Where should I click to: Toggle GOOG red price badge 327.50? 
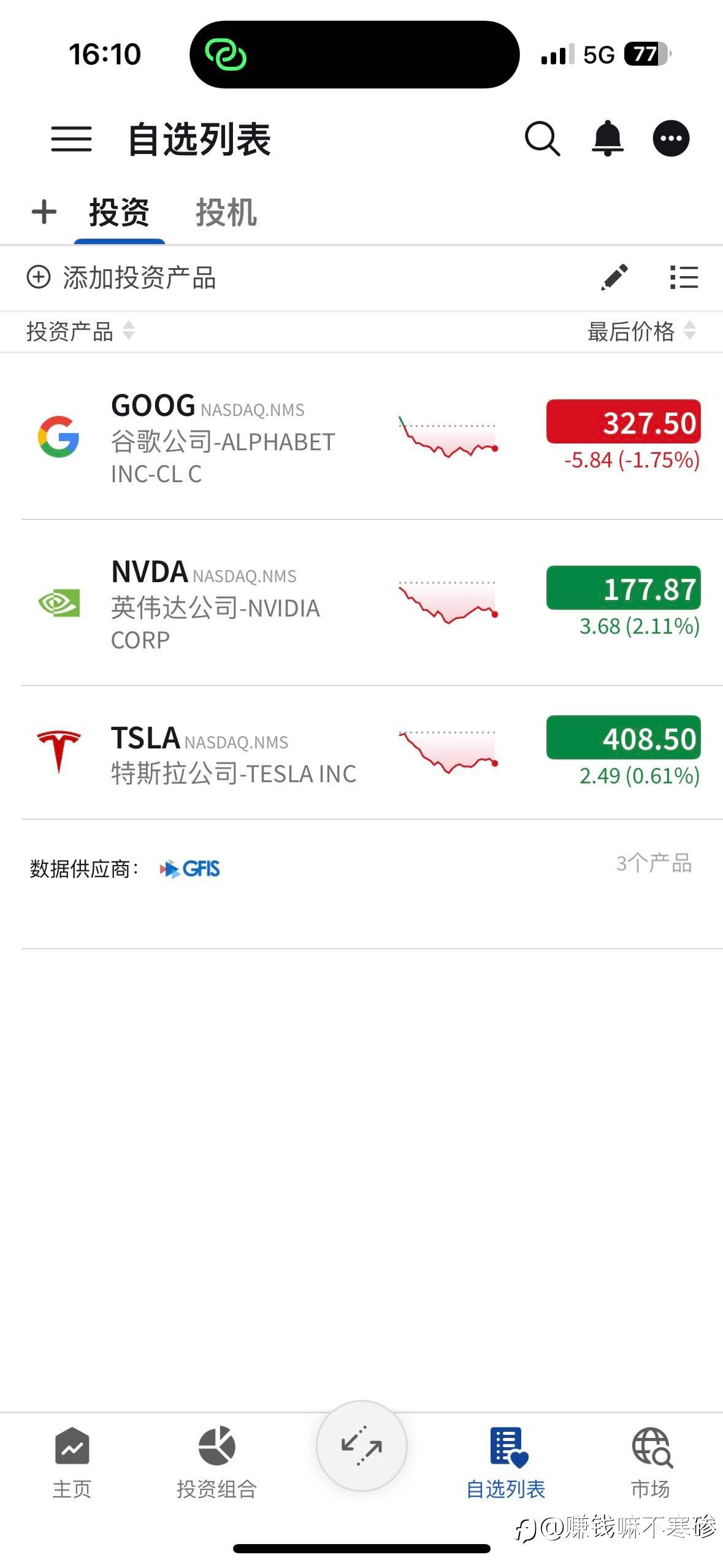pyautogui.click(x=623, y=422)
